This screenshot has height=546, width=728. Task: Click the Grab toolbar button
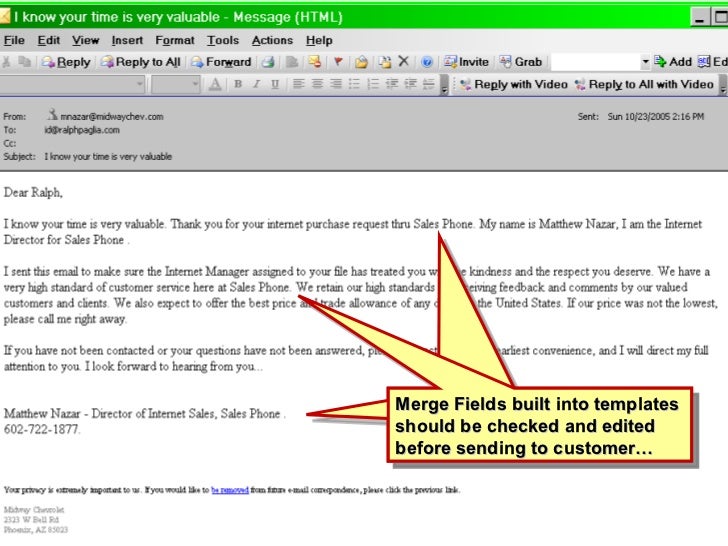[x=520, y=62]
